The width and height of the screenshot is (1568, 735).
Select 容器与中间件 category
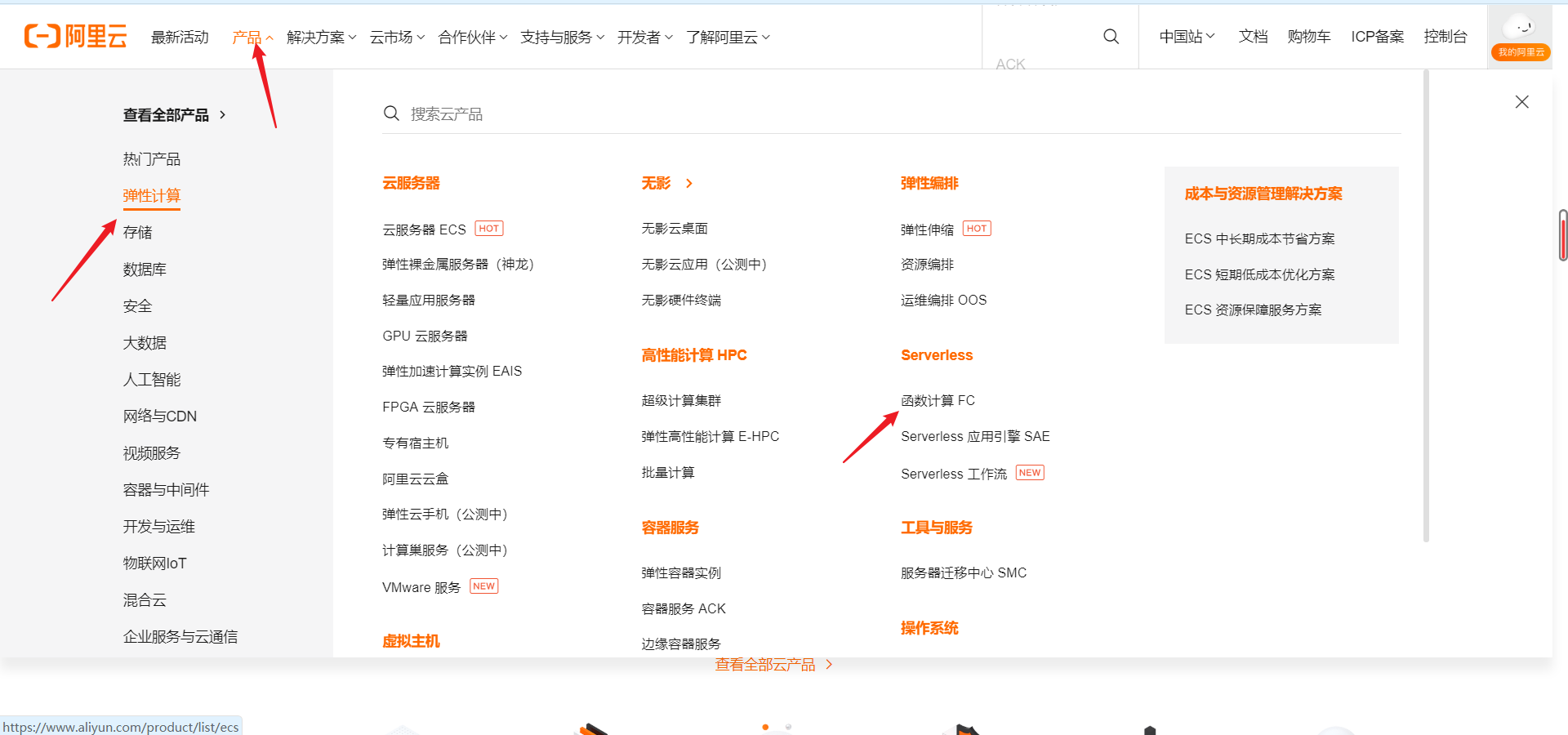point(166,490)
